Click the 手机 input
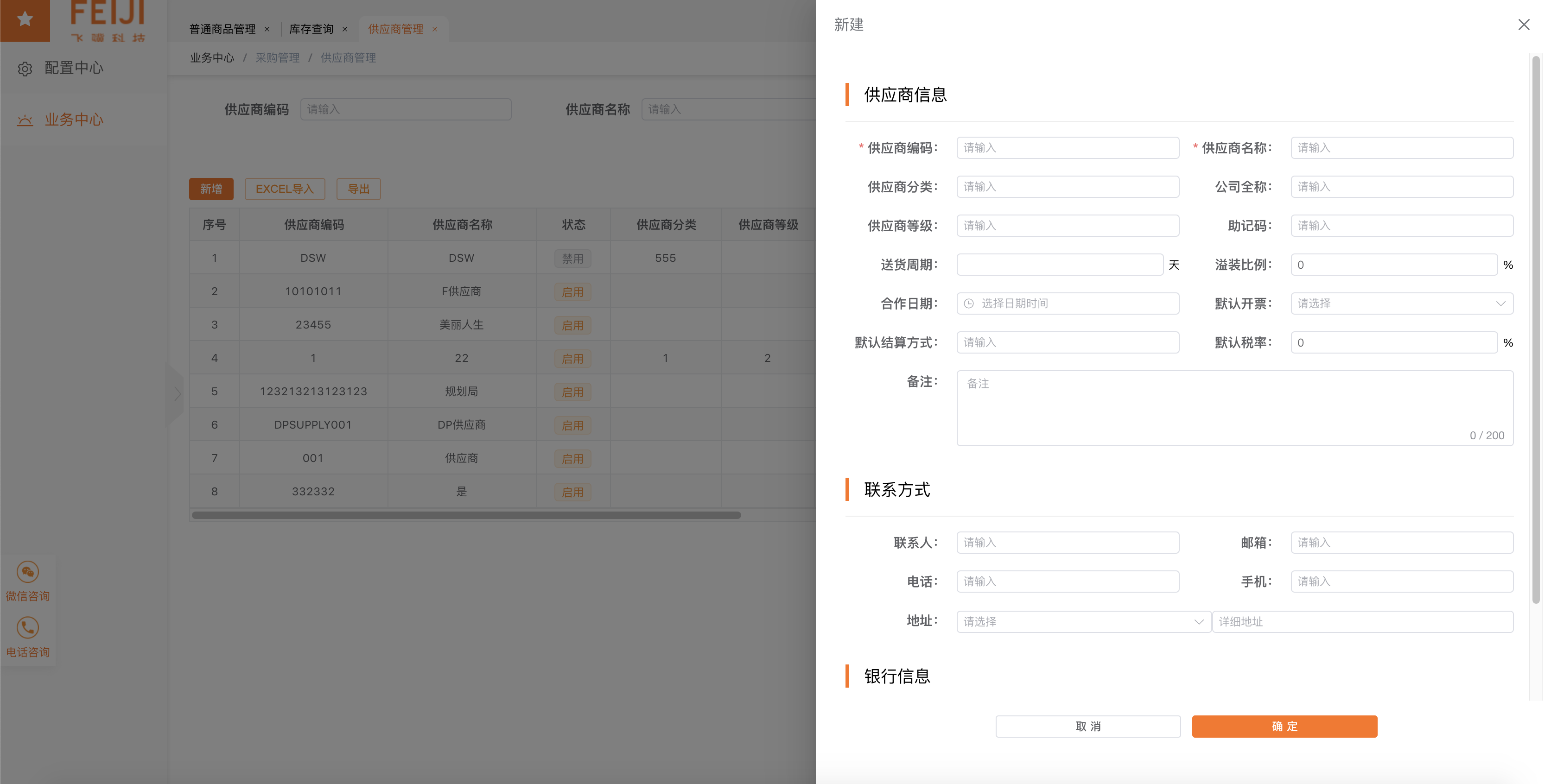 tap(1402, 582)
